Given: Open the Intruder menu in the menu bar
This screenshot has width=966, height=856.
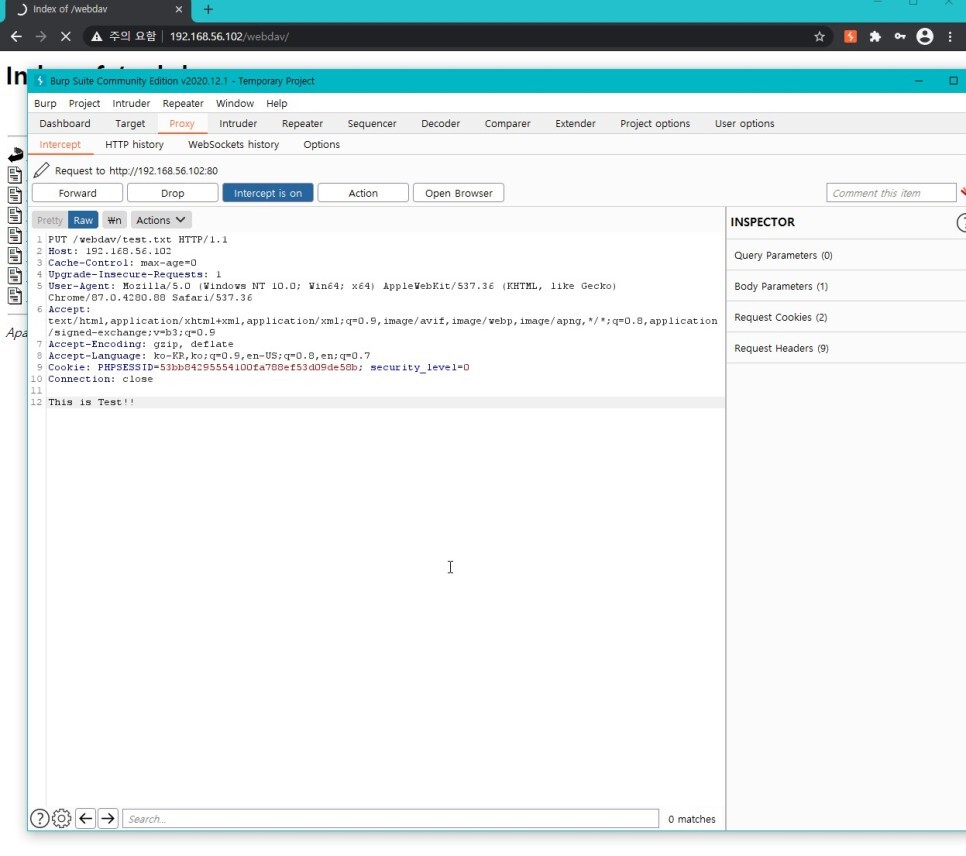Looking at the screenshot, I should (x=131, y=104).
